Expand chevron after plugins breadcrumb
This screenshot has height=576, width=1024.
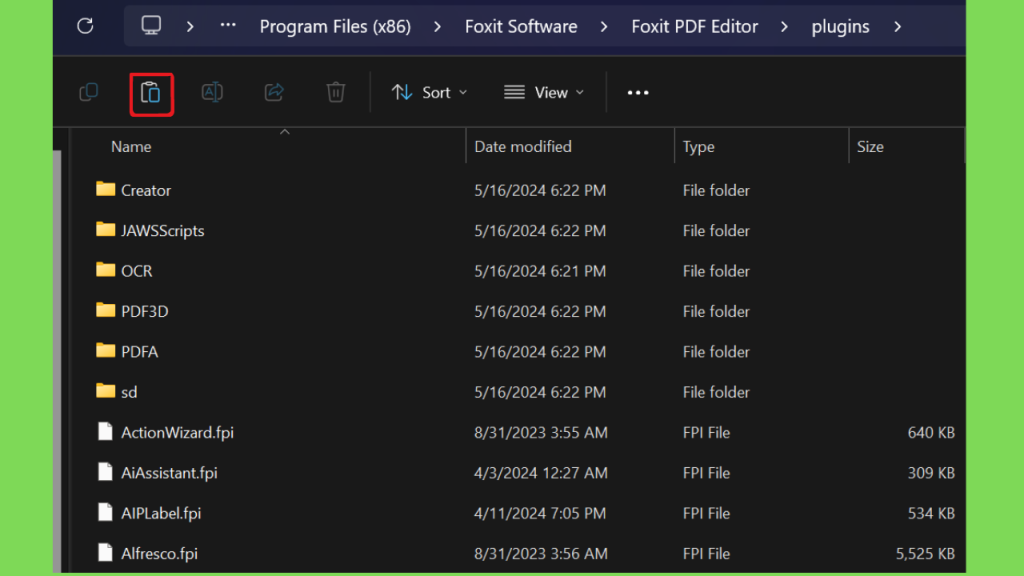point(898,27)
